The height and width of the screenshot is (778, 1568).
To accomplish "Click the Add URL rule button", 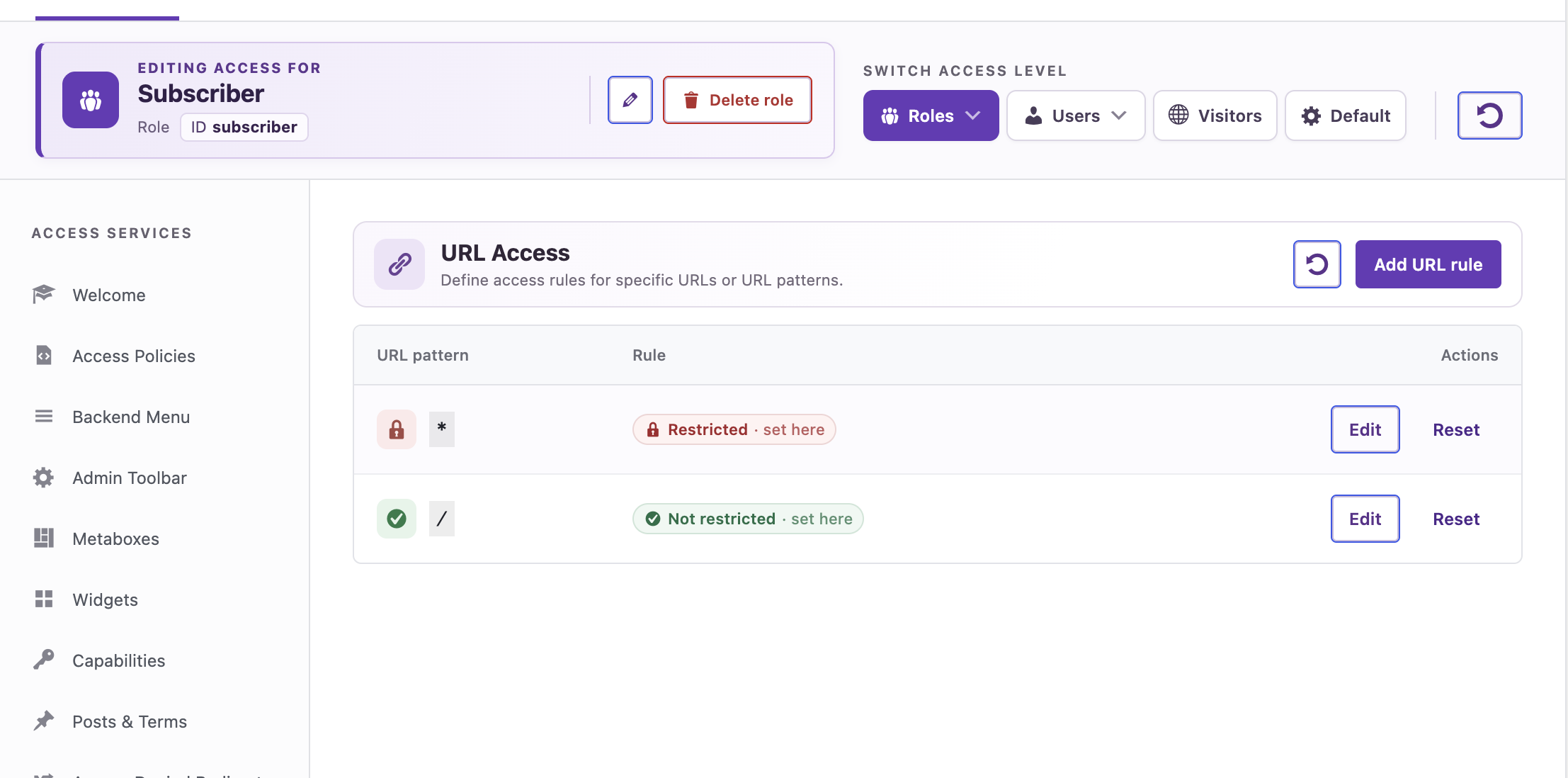I will tap(1428, 264).
